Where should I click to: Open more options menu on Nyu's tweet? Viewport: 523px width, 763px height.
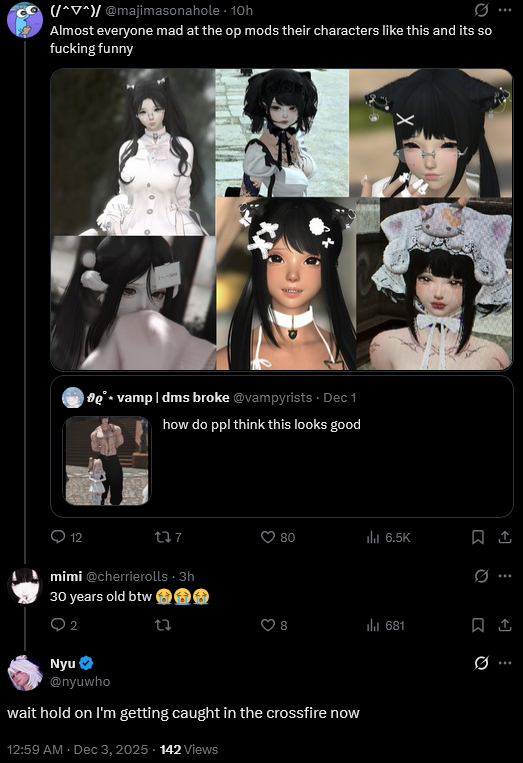click(x=505, y=663)
